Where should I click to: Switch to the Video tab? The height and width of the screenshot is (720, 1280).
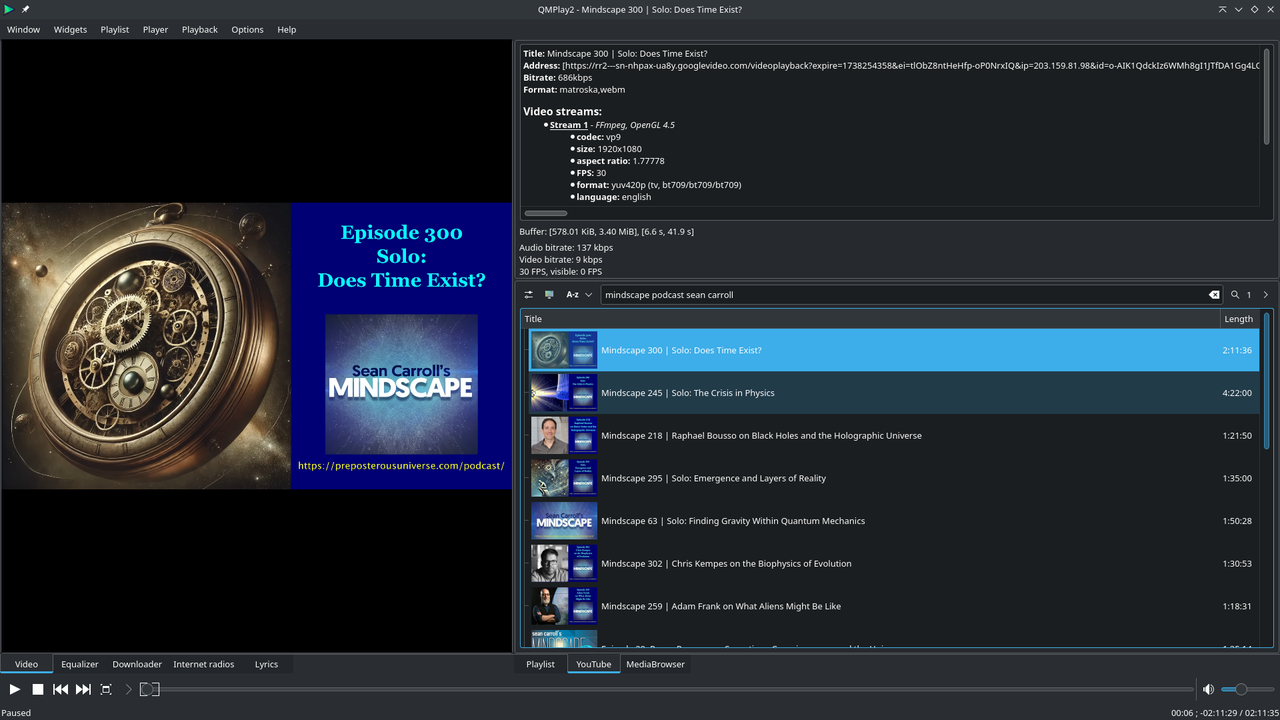(26, 664)
